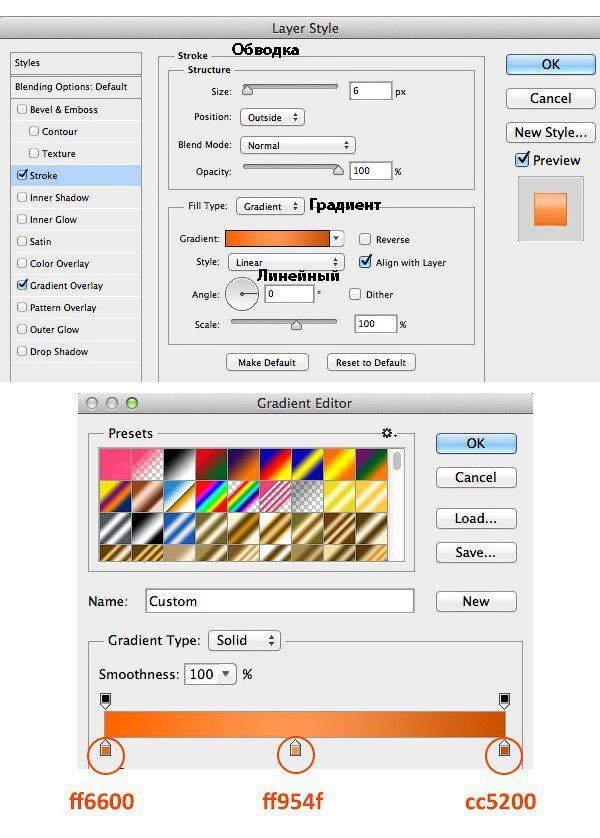This screenshot has width=600, height=838.
Task: Click the Angle dial control
Action: click(241, 294)
